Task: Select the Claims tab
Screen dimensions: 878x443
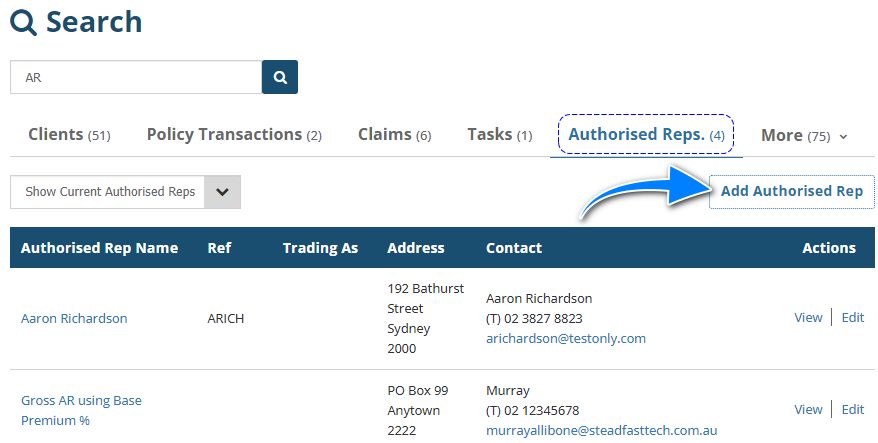Action: click(x=394, y=135)
